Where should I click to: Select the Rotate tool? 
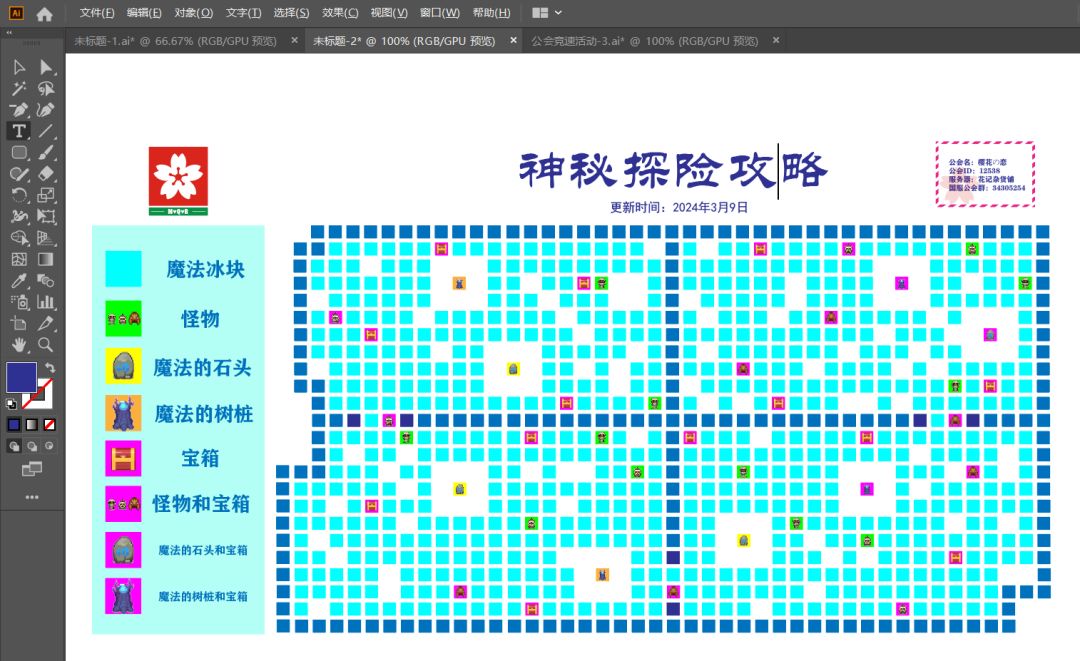[x=19, y=195]
